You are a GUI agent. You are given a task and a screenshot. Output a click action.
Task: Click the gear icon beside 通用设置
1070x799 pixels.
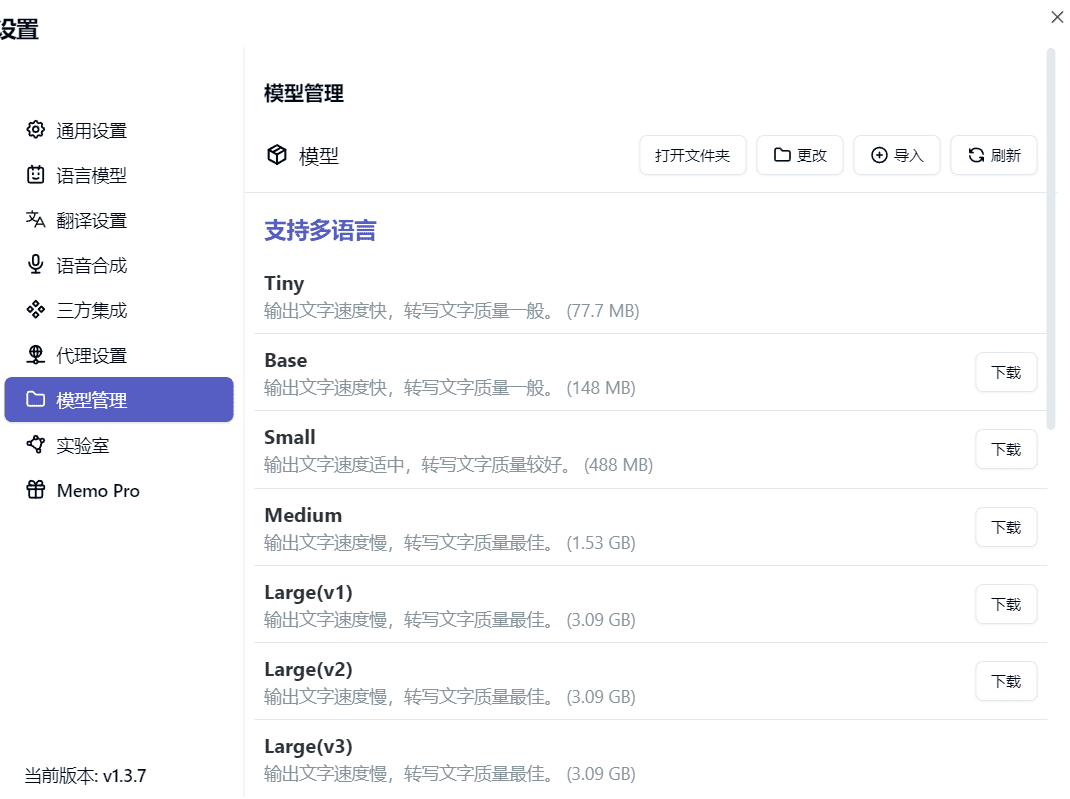35,130
